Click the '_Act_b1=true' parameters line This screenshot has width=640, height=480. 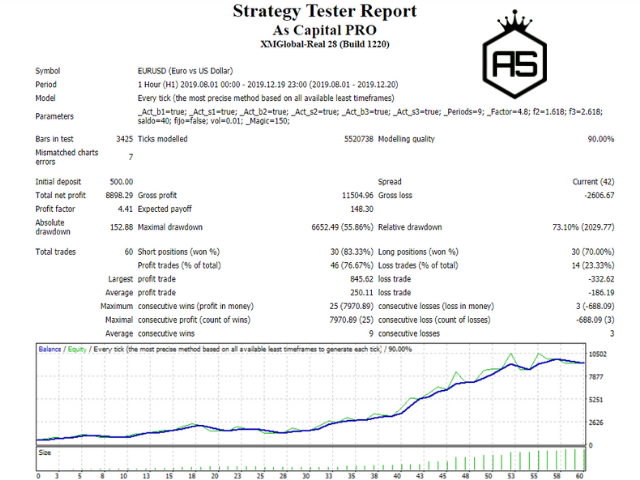[x=370, y=111]
